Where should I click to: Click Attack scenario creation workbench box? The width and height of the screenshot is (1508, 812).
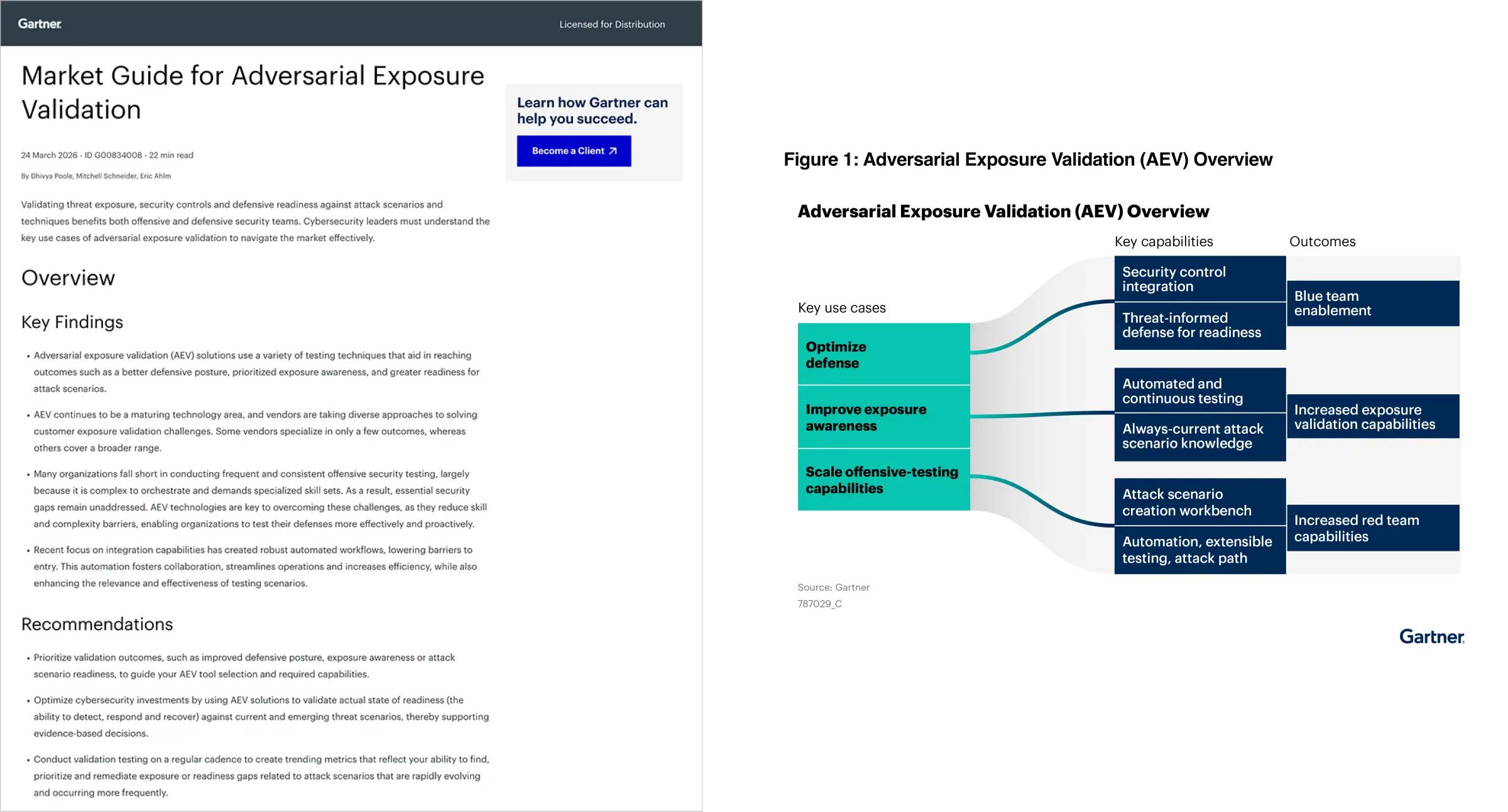1199,502
